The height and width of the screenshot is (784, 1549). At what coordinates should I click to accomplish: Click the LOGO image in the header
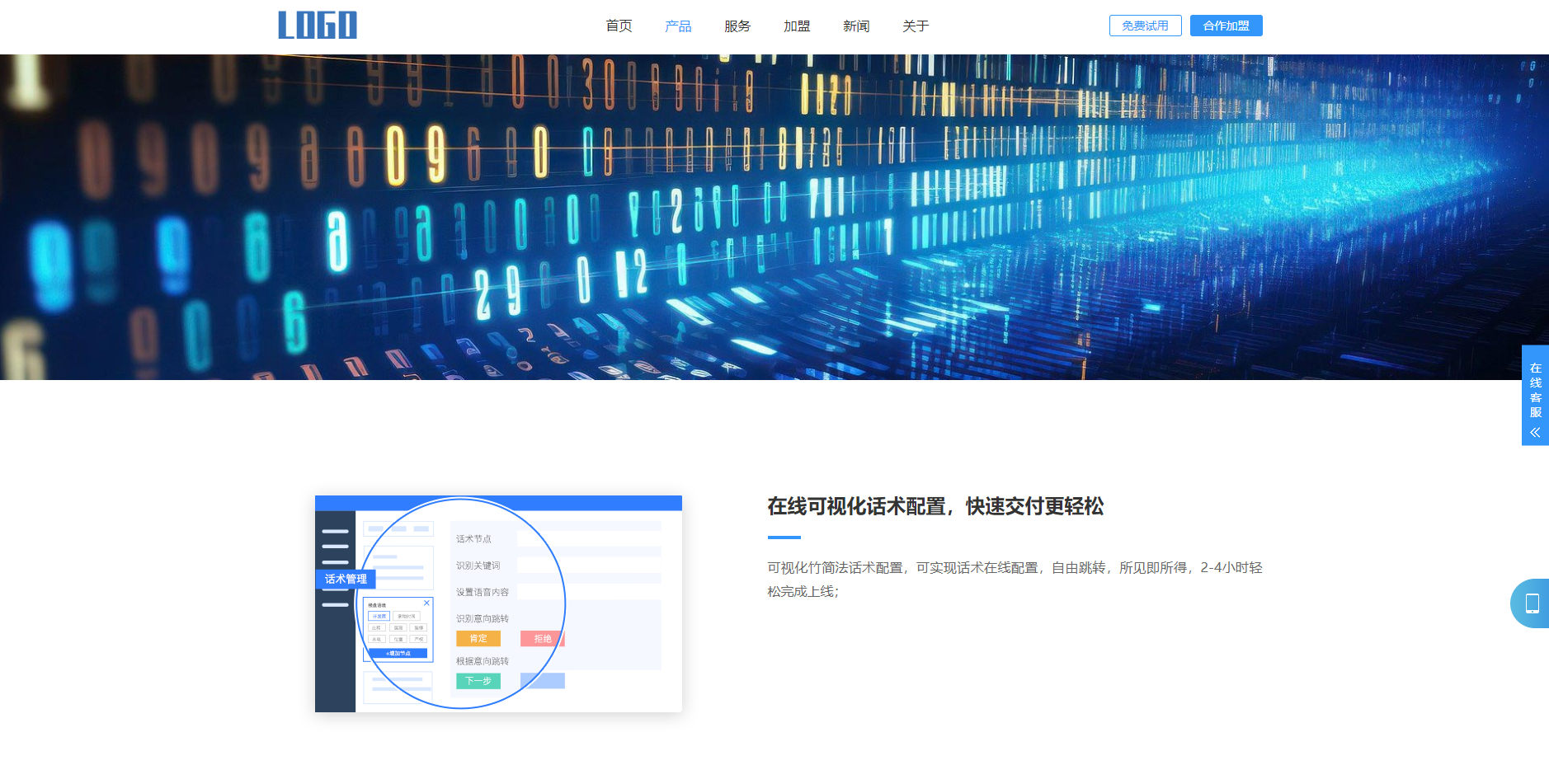pos(318,26)
